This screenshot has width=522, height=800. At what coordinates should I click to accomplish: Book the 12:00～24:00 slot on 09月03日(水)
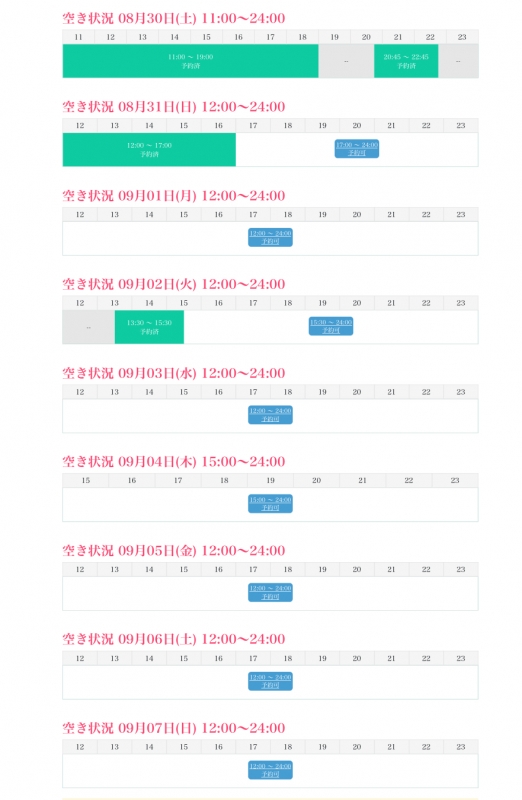tap(270, 415)
